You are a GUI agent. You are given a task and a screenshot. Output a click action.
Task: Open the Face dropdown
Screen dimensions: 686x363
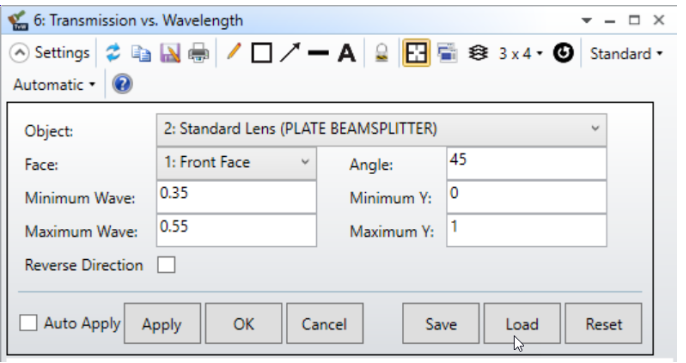tap(236, 163)
